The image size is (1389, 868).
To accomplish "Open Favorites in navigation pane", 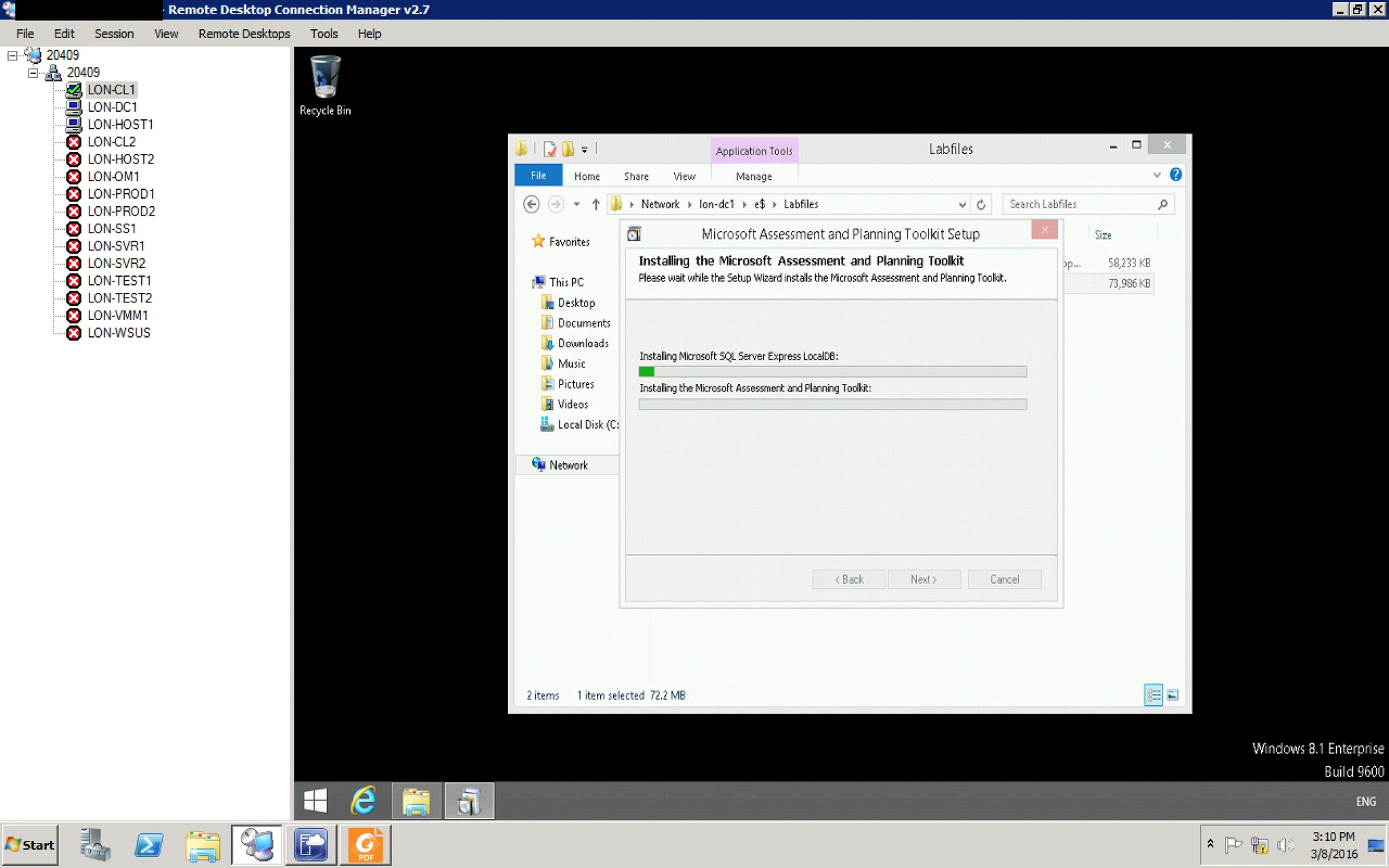I will click(561, 242).
